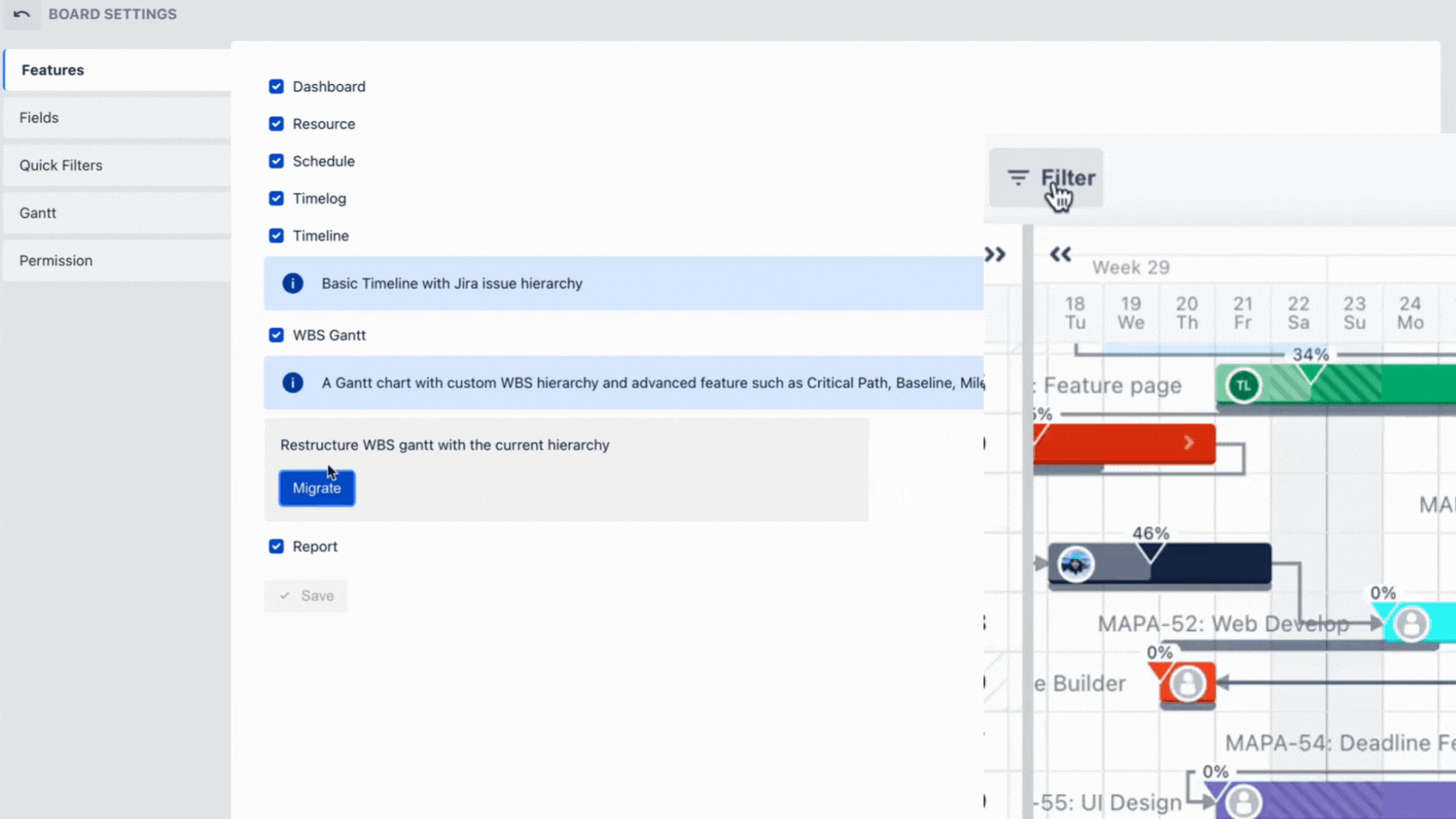Open the Fields settings tab
Image resolution: width=1456 pixels, height=819 pixels.
click(118, 118)
